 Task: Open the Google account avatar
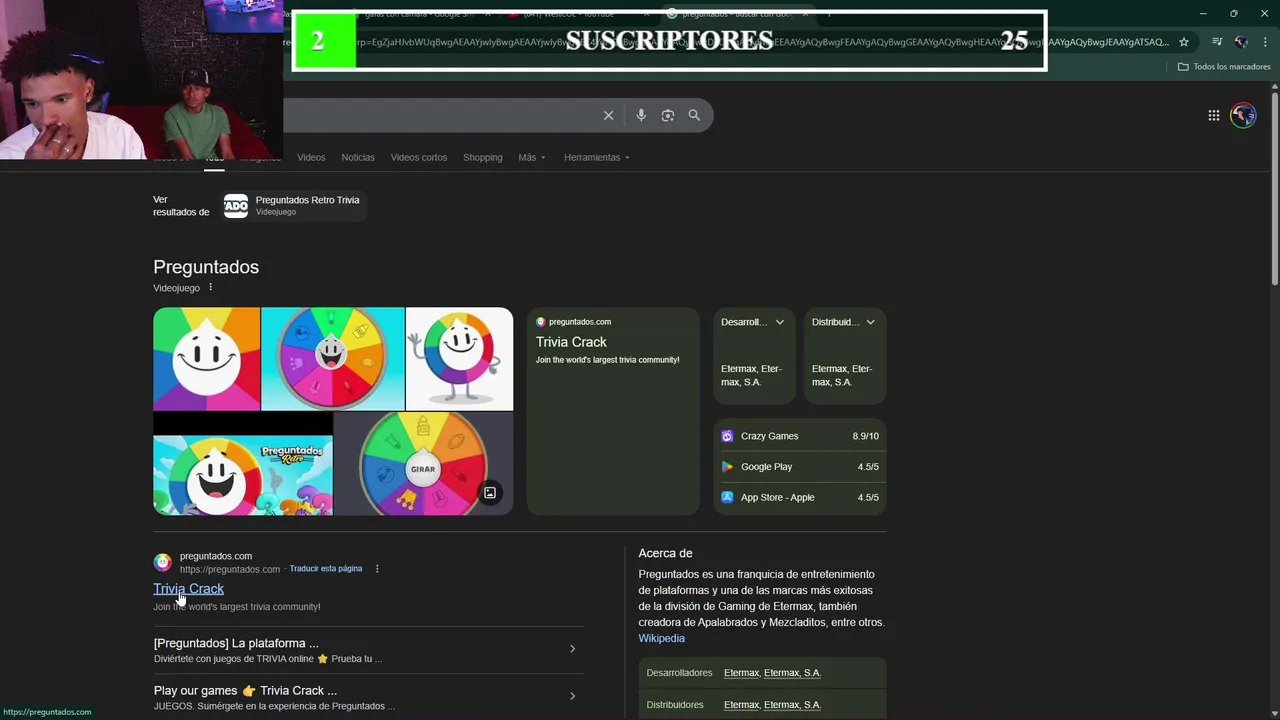pos(1243,115)
